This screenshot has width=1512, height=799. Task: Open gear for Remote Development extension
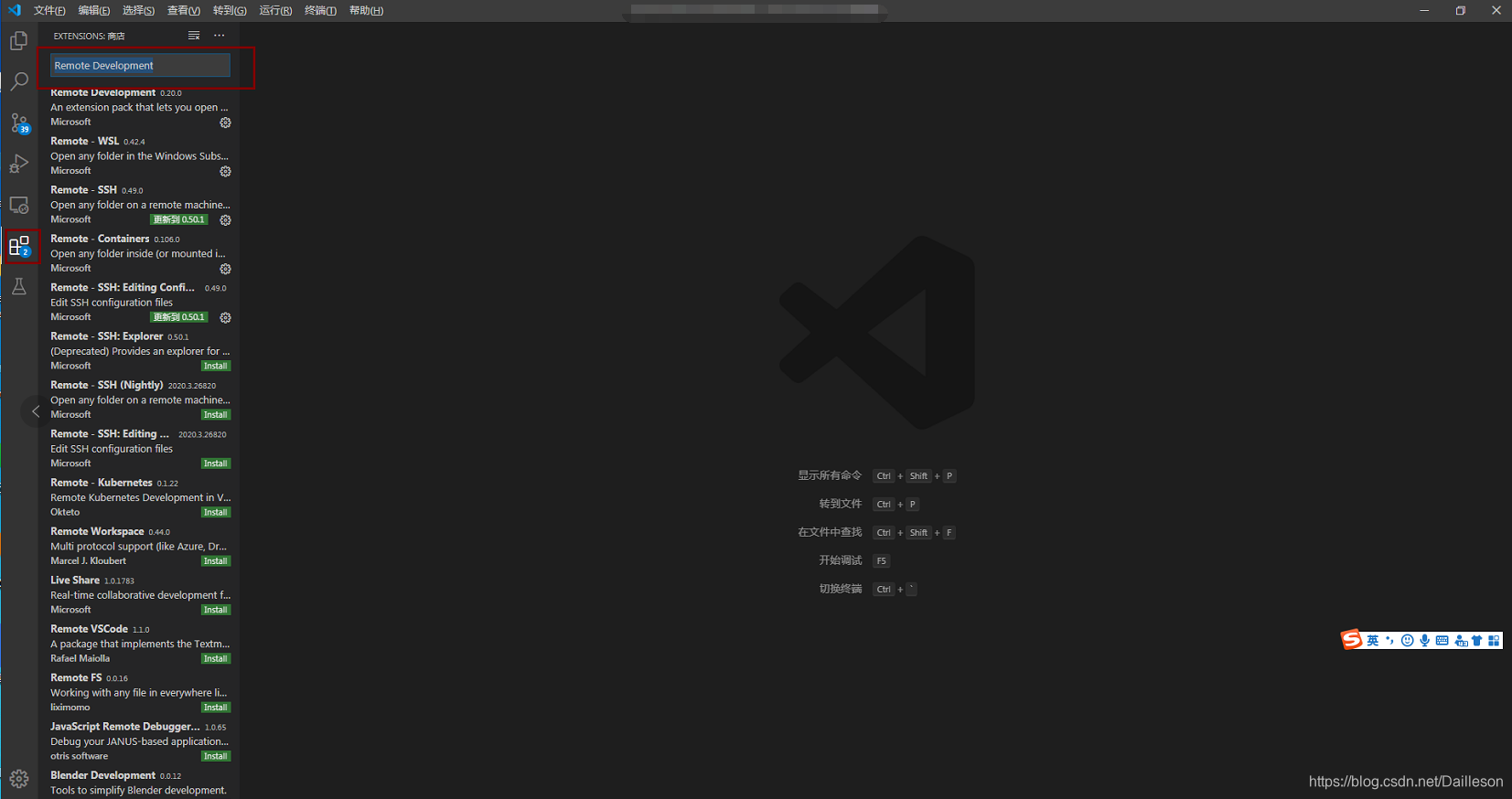pyautogui.click(x=225, y=123)
